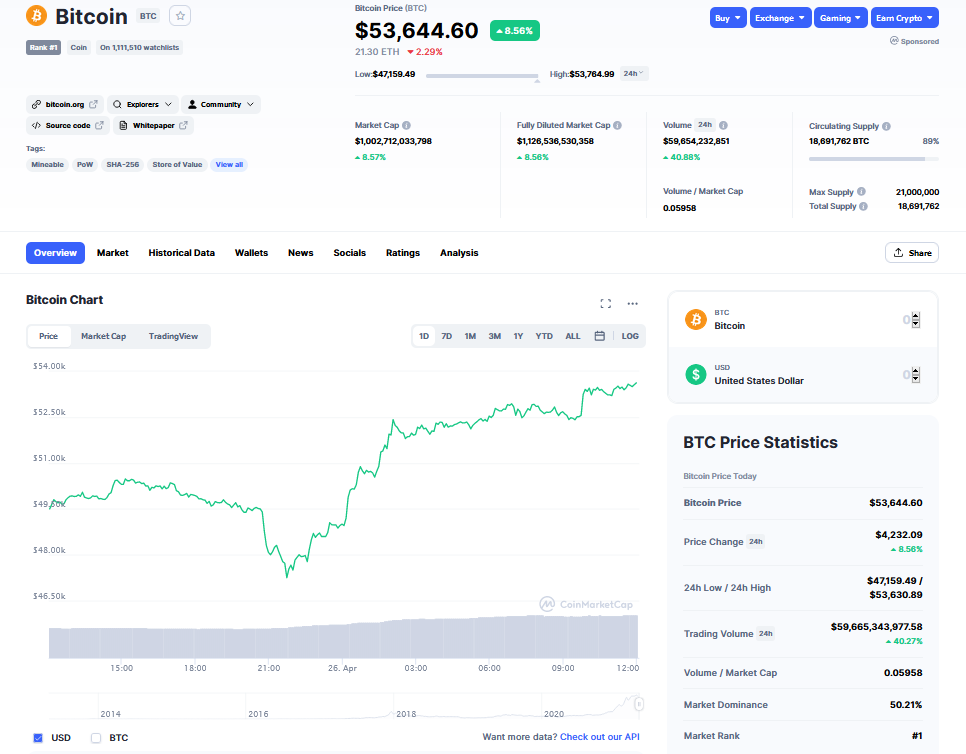
Task: Select the 3M chart range
Action: tap(495, 336)
